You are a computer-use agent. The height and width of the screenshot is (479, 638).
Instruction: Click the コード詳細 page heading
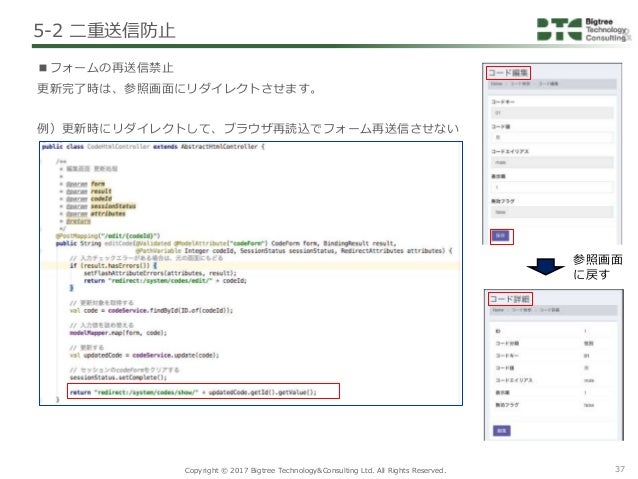coord(510,299)
